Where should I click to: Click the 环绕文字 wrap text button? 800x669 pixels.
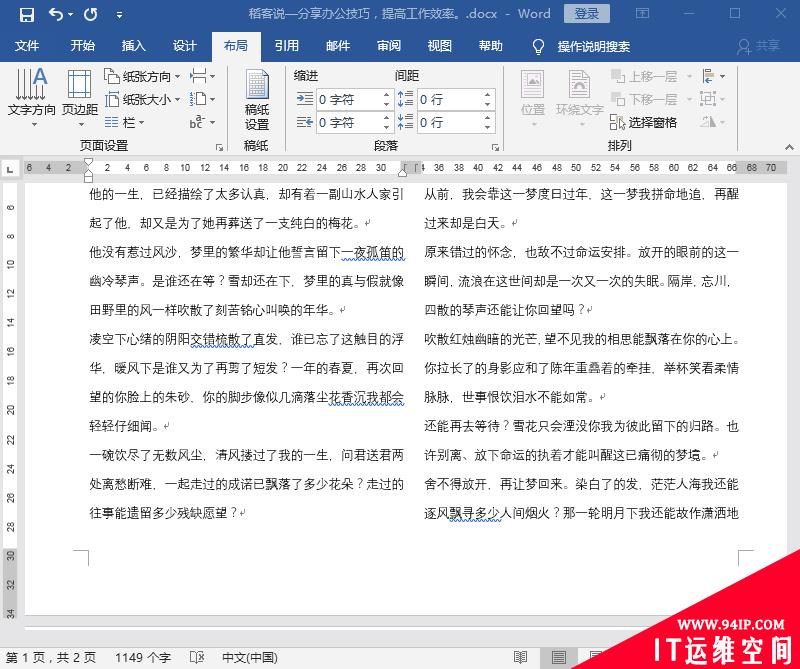[x=580, y=98]
